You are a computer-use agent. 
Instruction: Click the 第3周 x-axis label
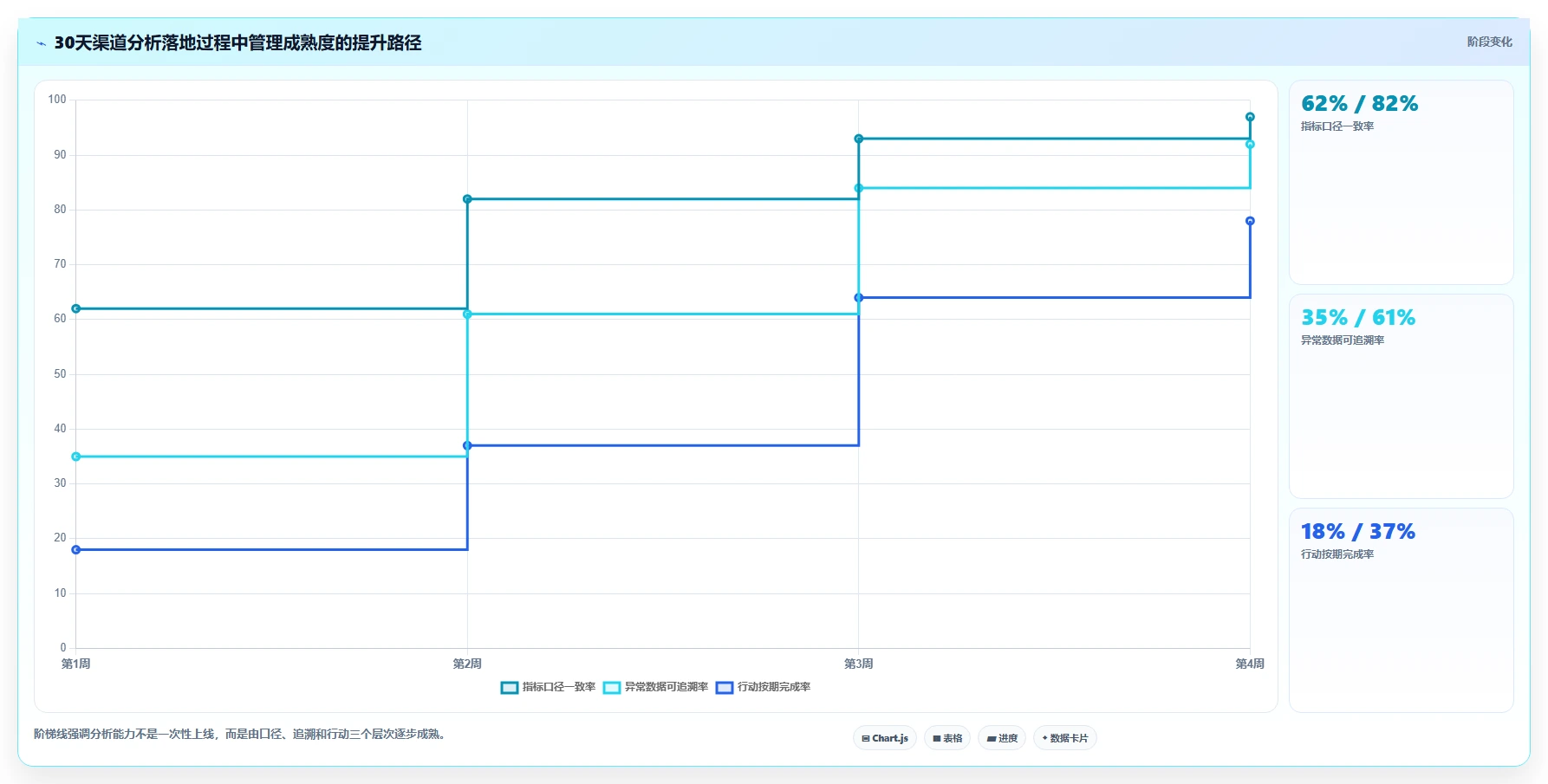(859, 664)
